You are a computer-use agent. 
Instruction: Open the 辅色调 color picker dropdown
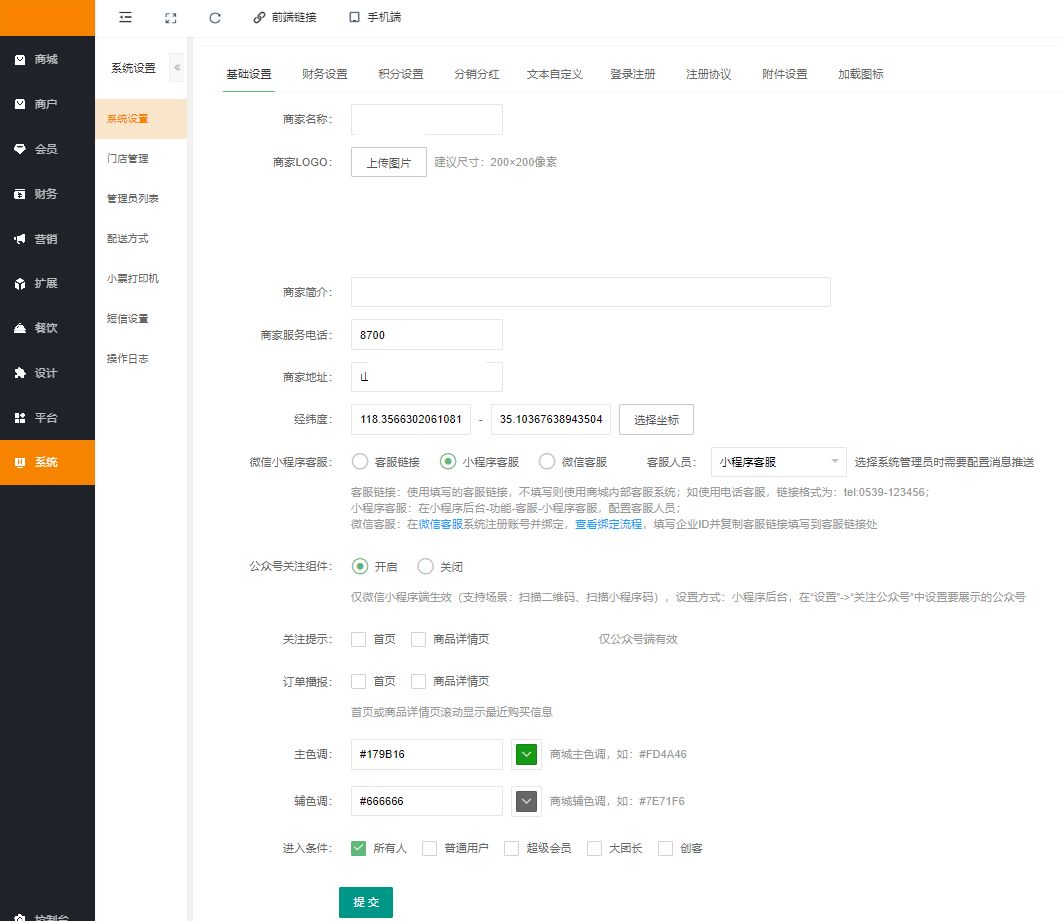(526, 801)
